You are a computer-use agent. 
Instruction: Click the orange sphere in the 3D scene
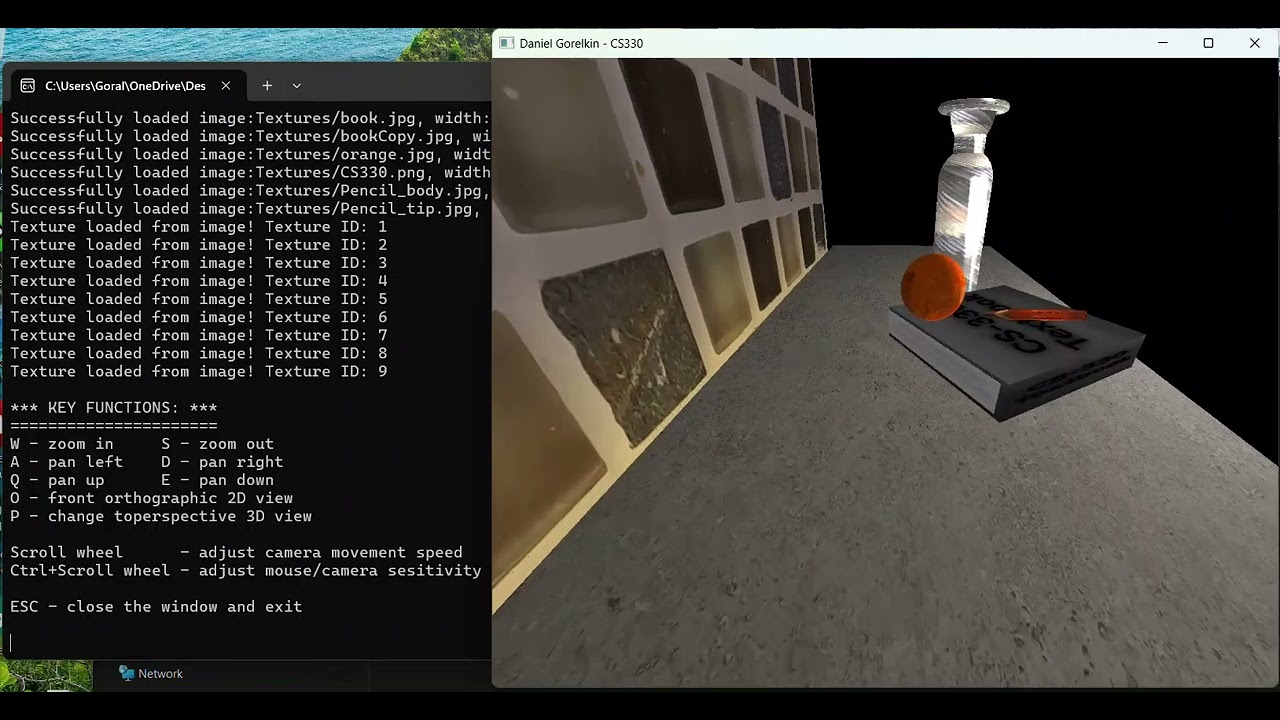click(x=933, y=287)
